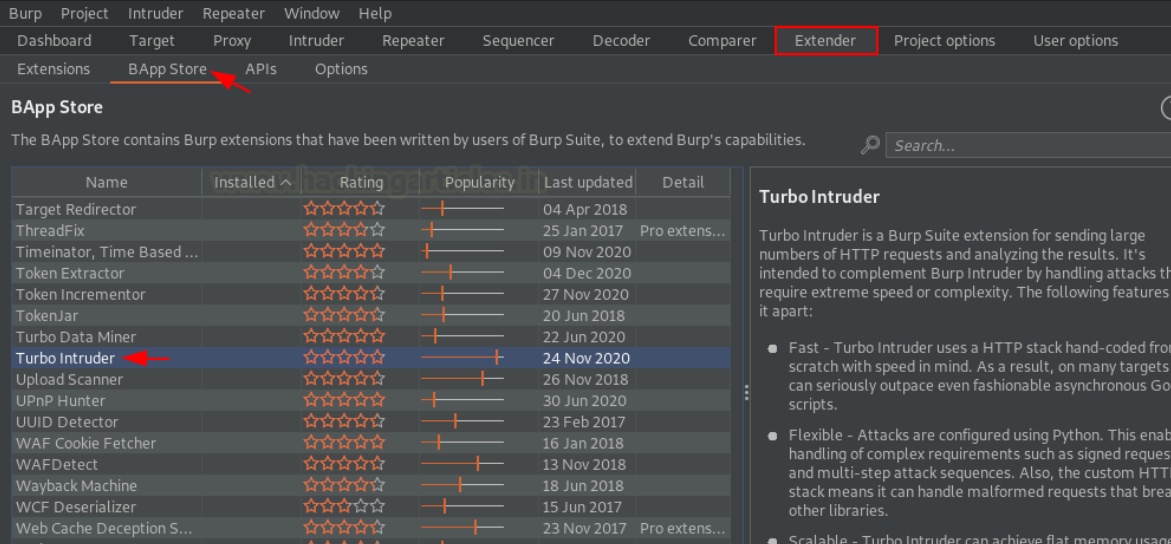Switch to the Proxy tab
This screenshot has height=544, width=1171.
(x=232, y=41)
